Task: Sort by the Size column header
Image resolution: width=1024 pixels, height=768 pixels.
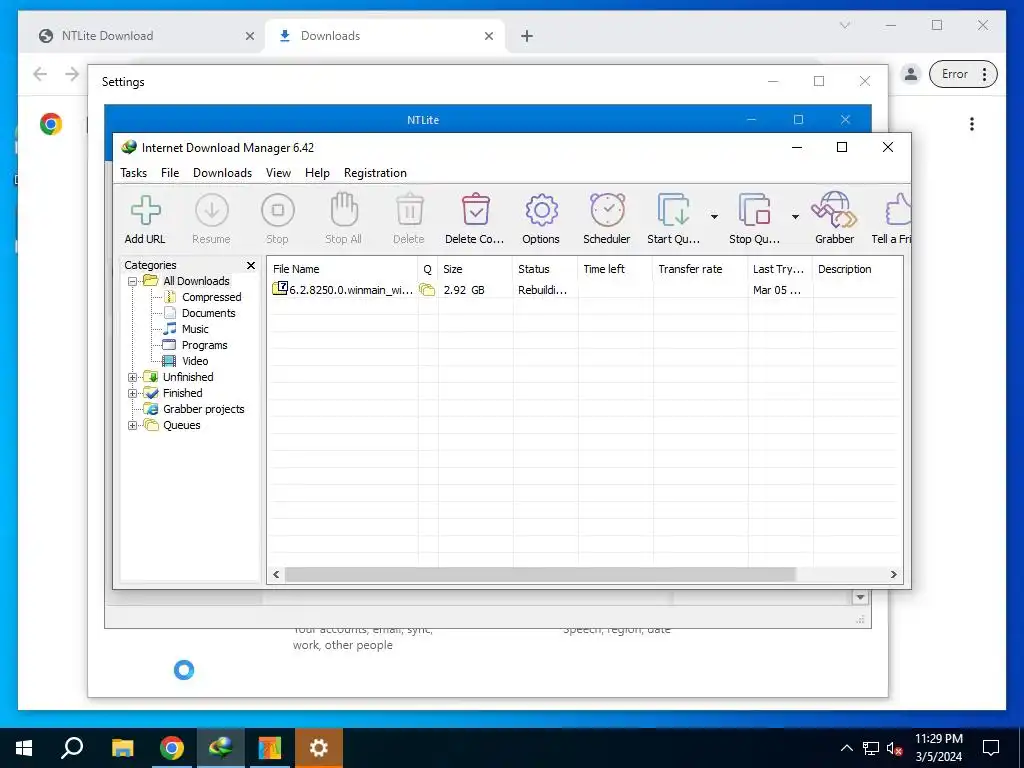Action: click(x=475, y=269)
